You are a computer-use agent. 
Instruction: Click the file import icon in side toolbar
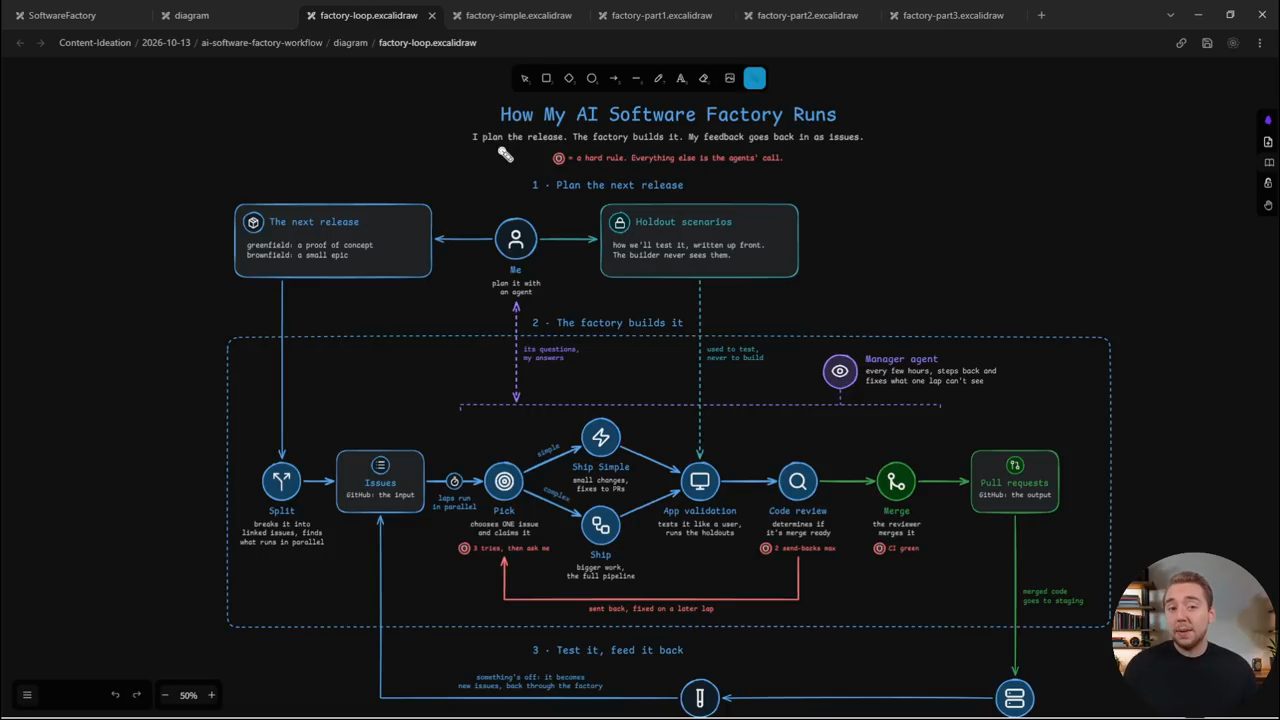1268,142
